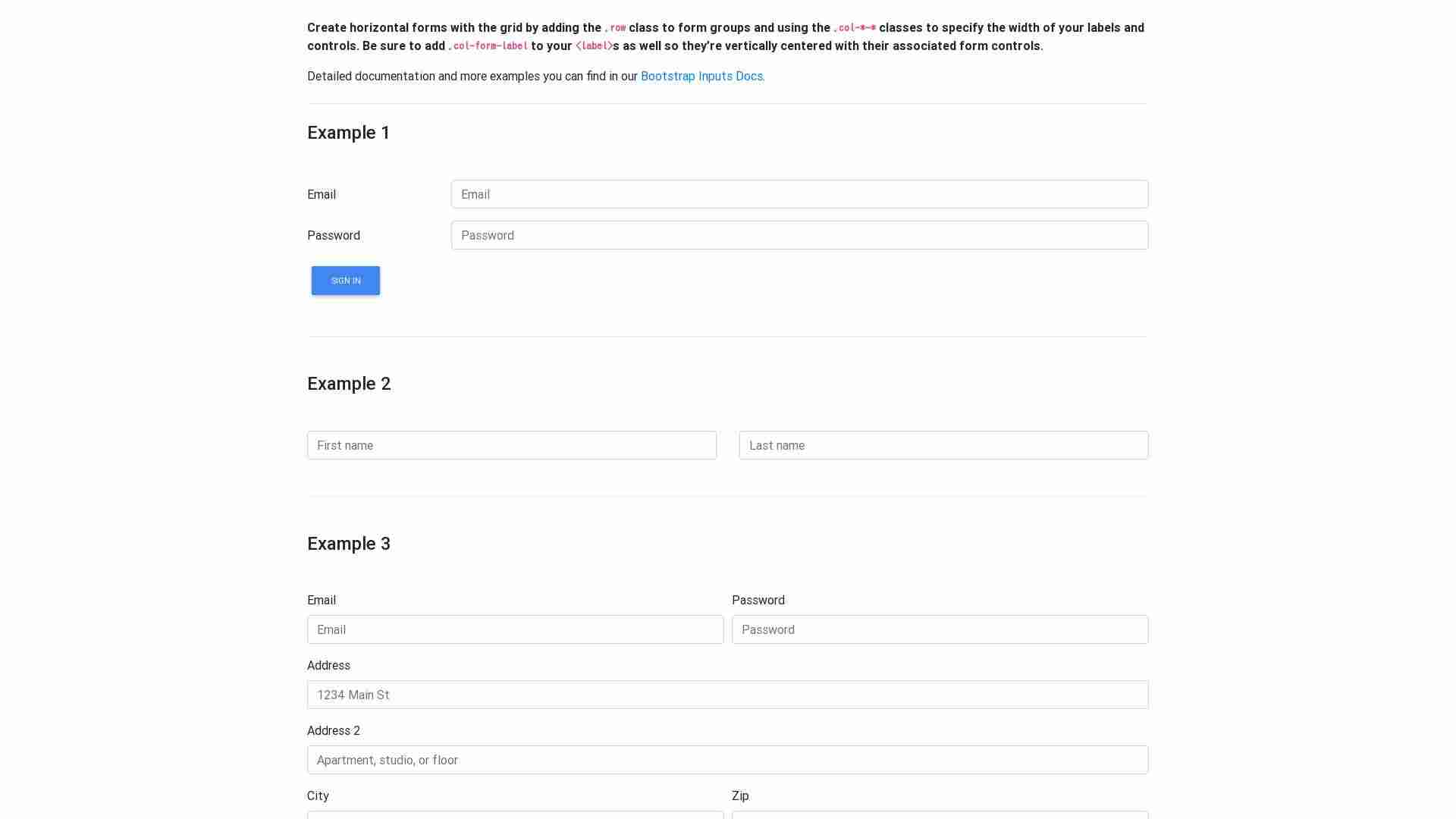Click the 1234 Main St address field
1456x819 pixels.
[727, 695]
